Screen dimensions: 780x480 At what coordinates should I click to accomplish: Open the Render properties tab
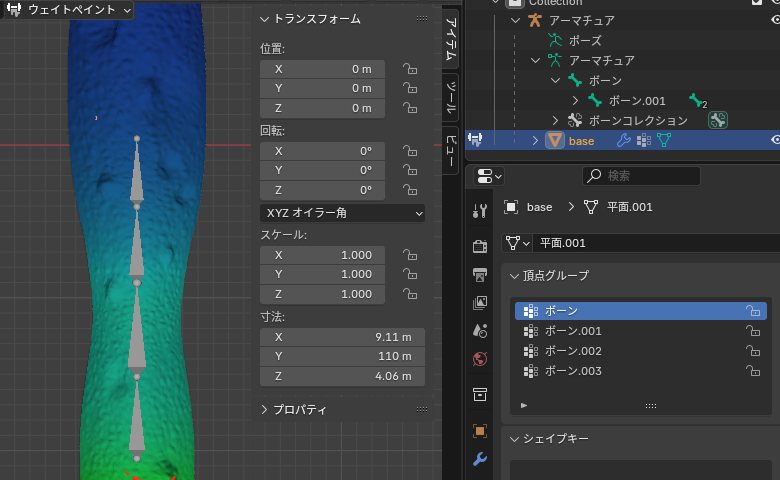(x=480, y=246)
